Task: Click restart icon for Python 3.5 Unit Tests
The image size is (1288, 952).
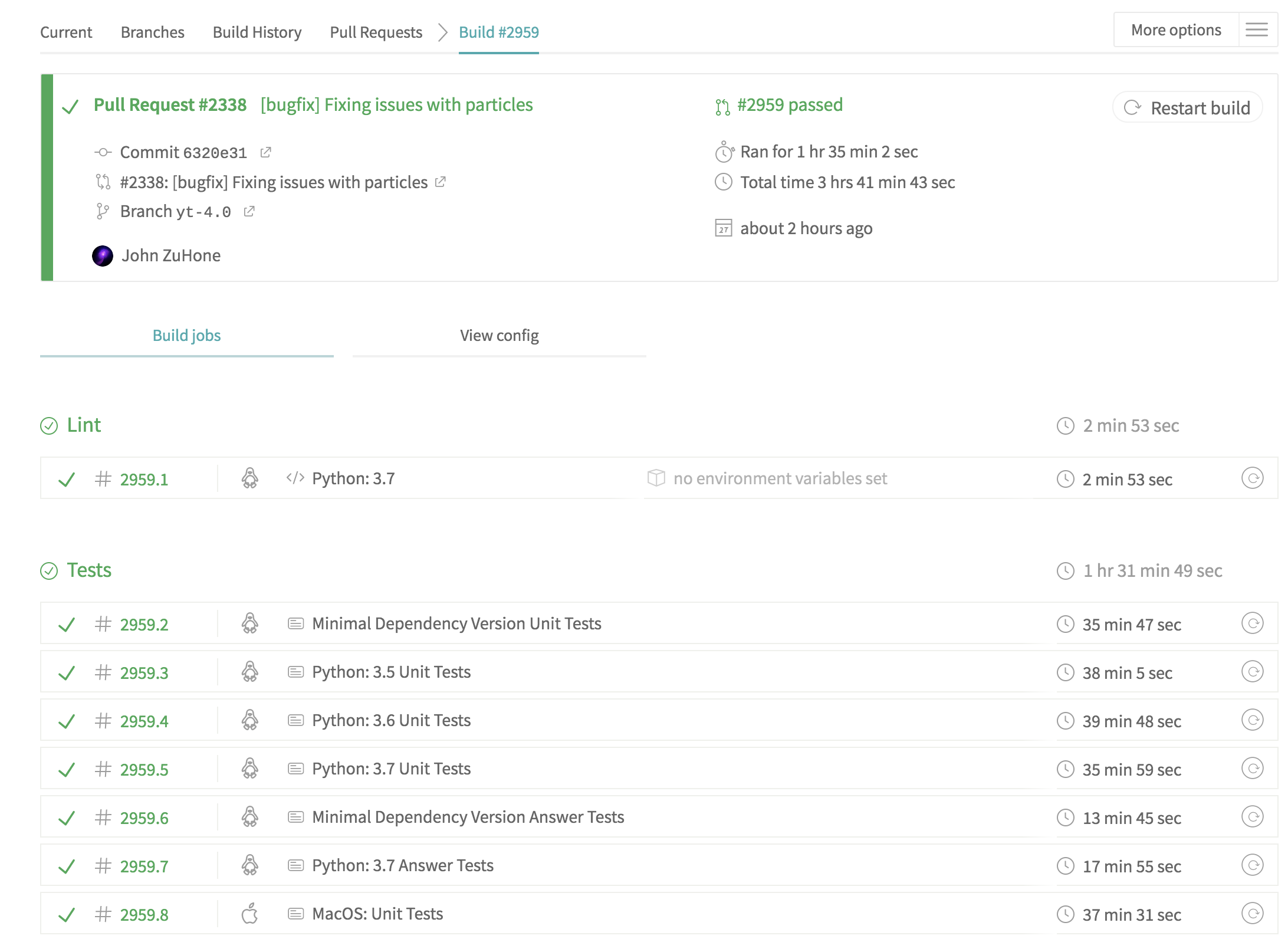Action: pyautogui.click(x=1252, y=672)
